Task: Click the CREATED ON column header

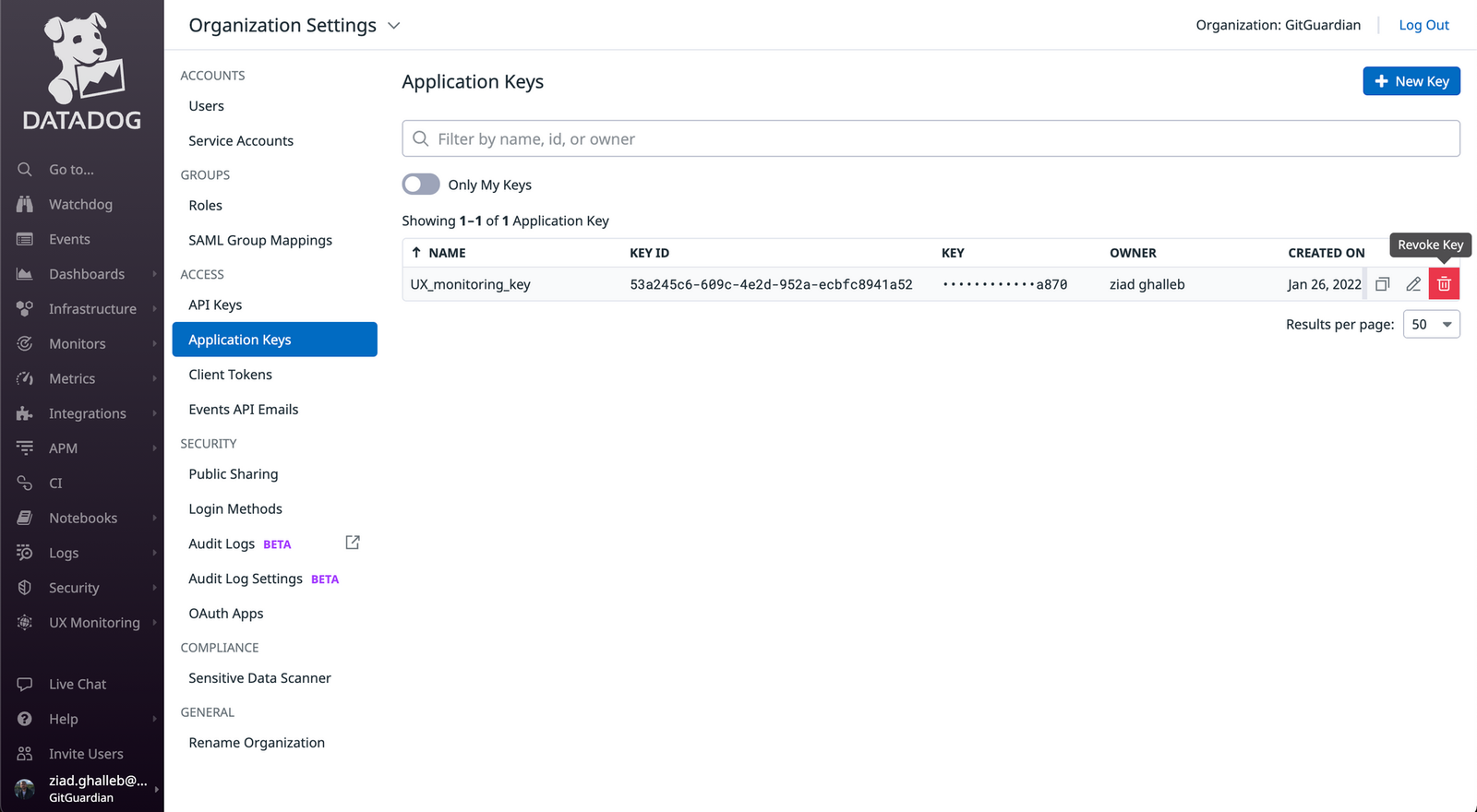Action: pos(1327,253)
